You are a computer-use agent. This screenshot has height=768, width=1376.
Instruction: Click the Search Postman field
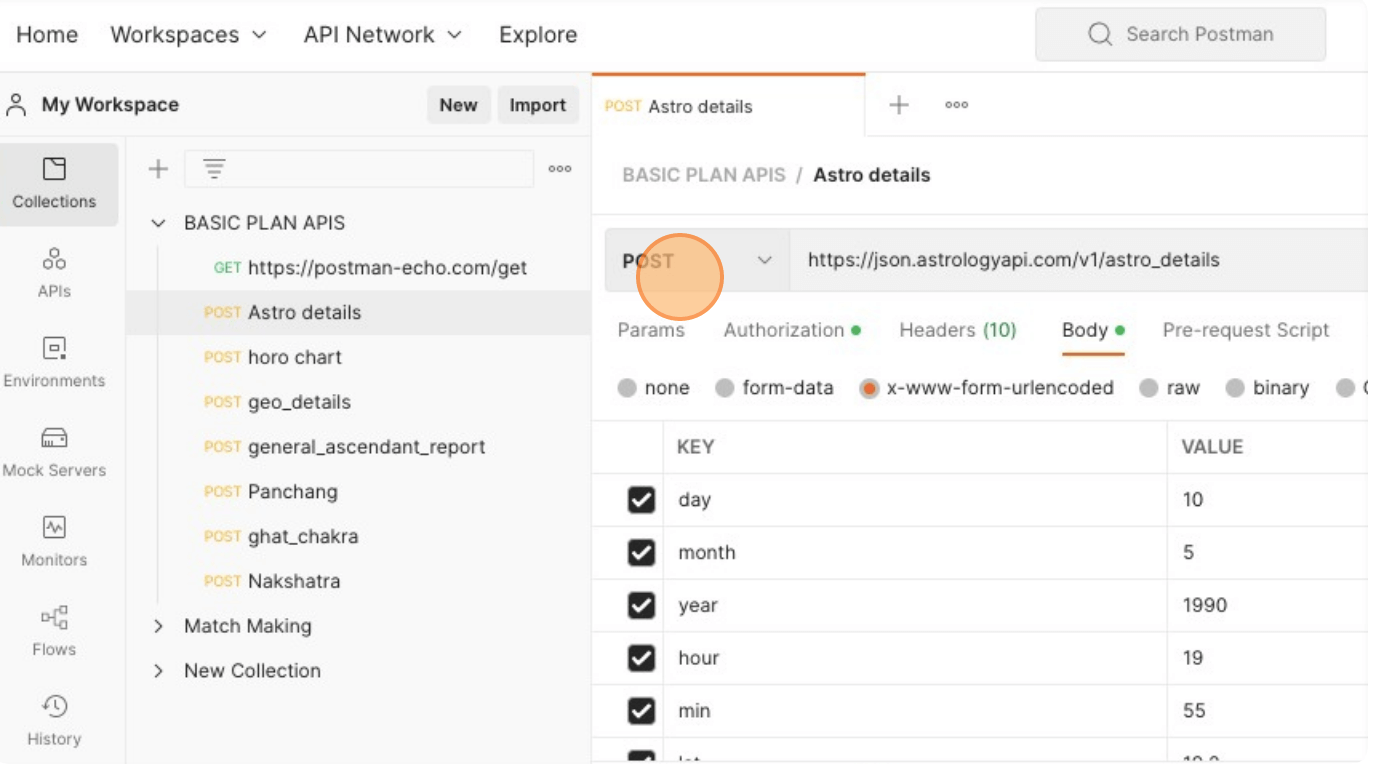pos(1180,33)
